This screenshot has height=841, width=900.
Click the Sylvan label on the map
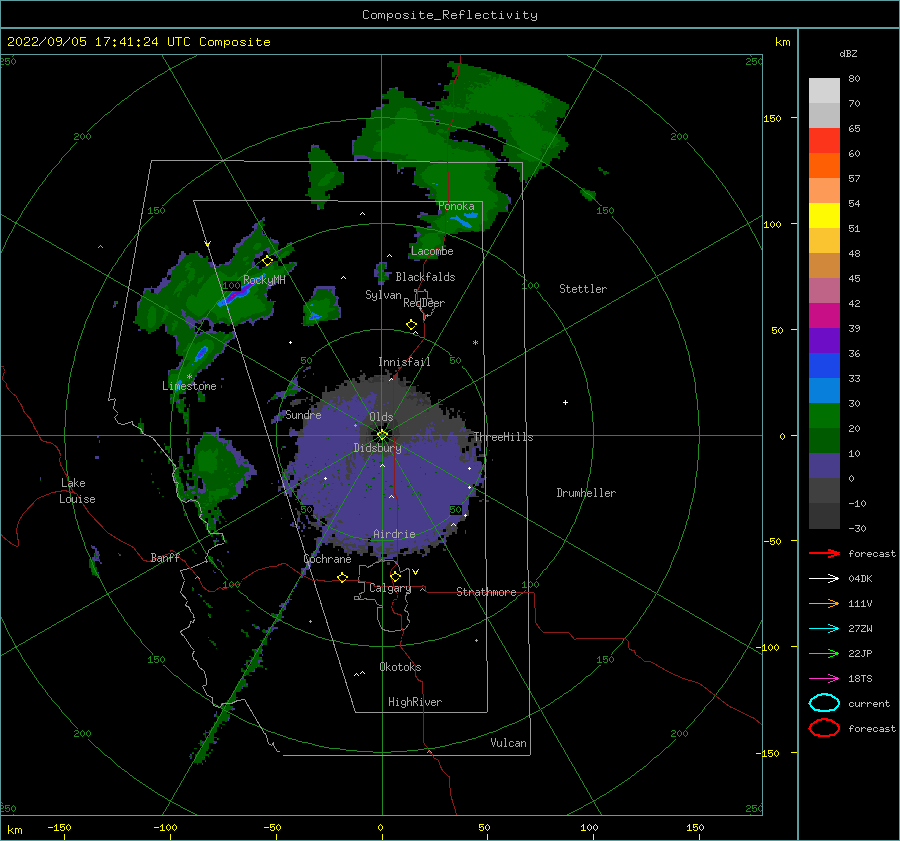tap(383, 295)
